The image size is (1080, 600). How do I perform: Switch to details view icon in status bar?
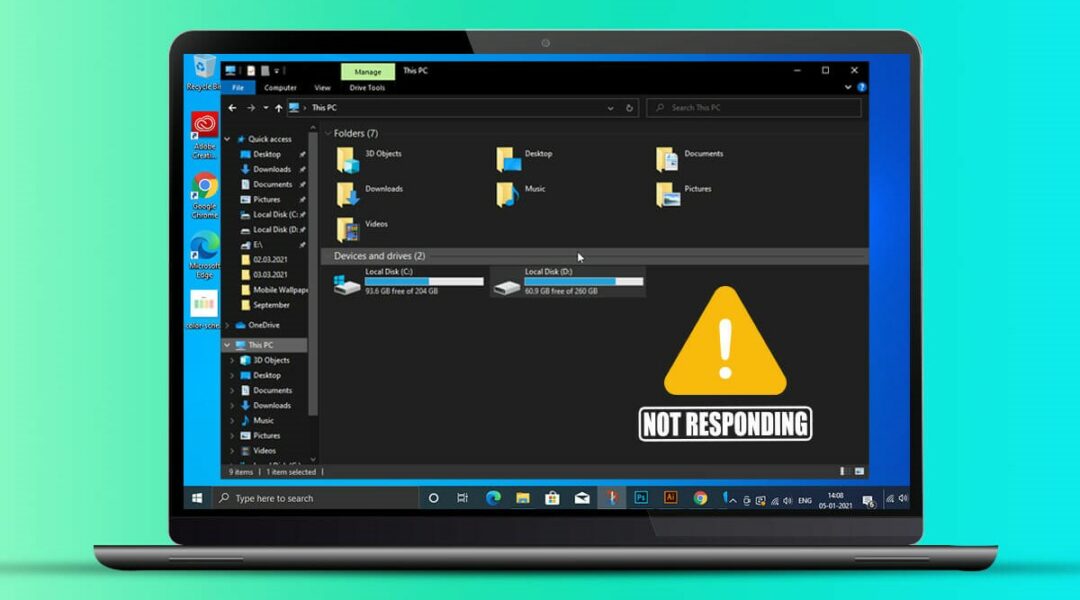(x=842, y=472)
